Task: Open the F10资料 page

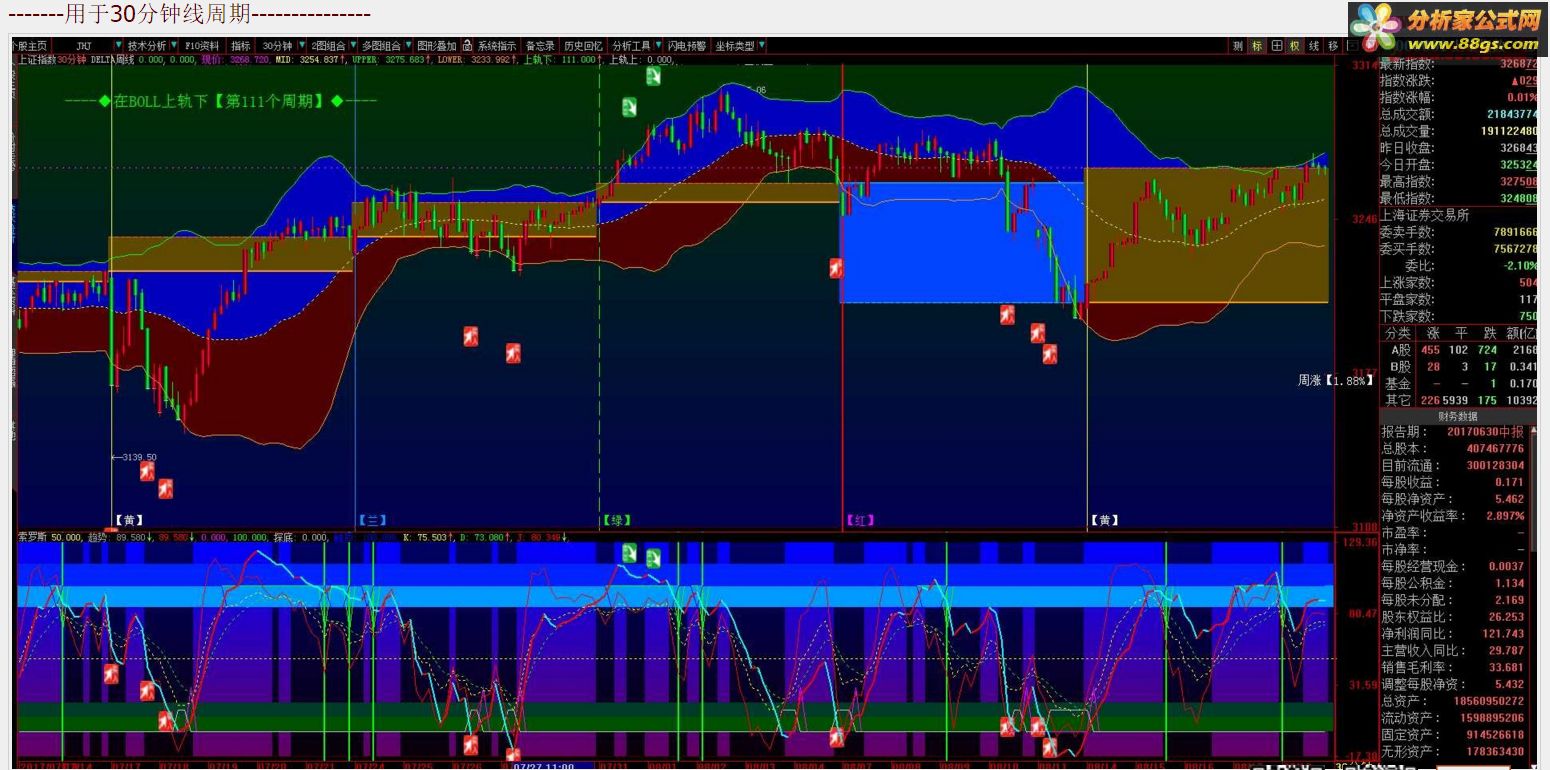Action: point(202,46)
